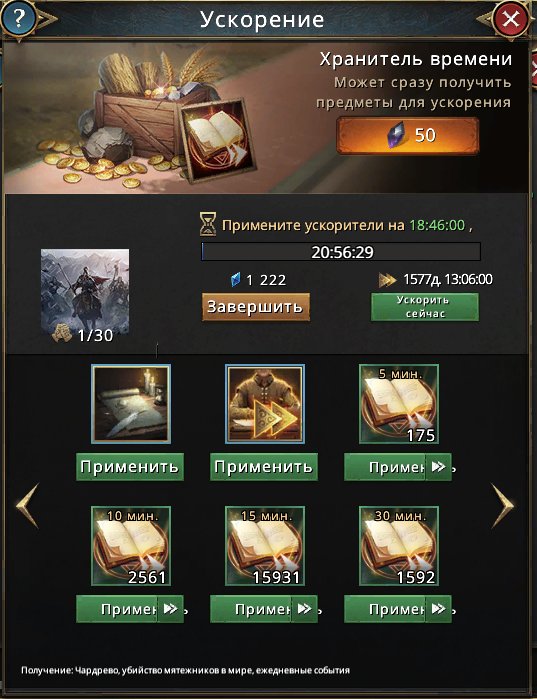This screenshot has width=537, height=699.
Task: Close the Ускорение window
Action: click(510, 19)
